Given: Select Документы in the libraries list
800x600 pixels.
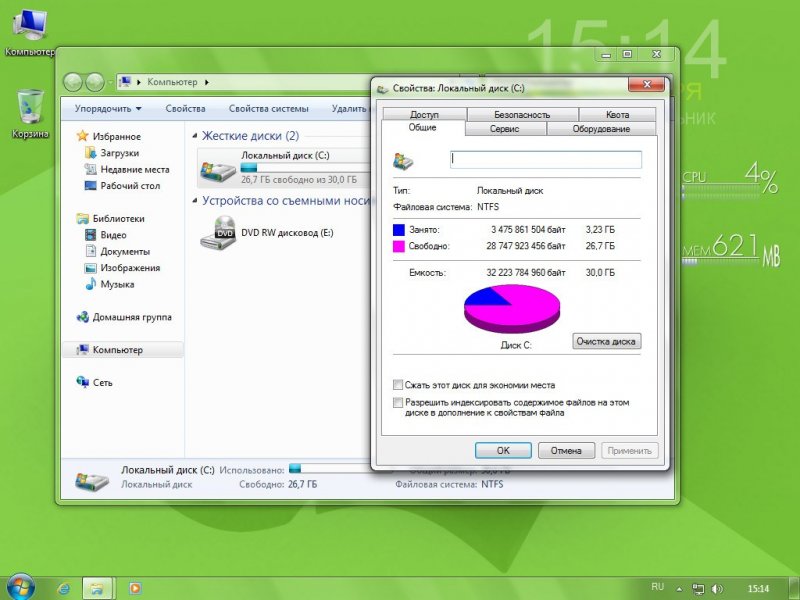Looking at the screenshot, I should 125,251.
